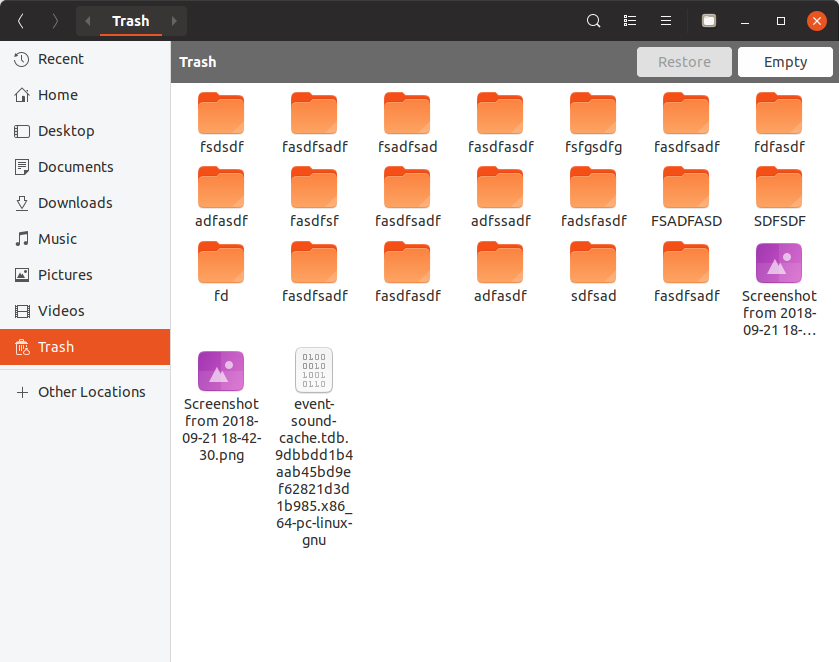Viewport: 839px width, 662px height.
Task: Open the hamburger options menu
Action: [x=666, y=21]
